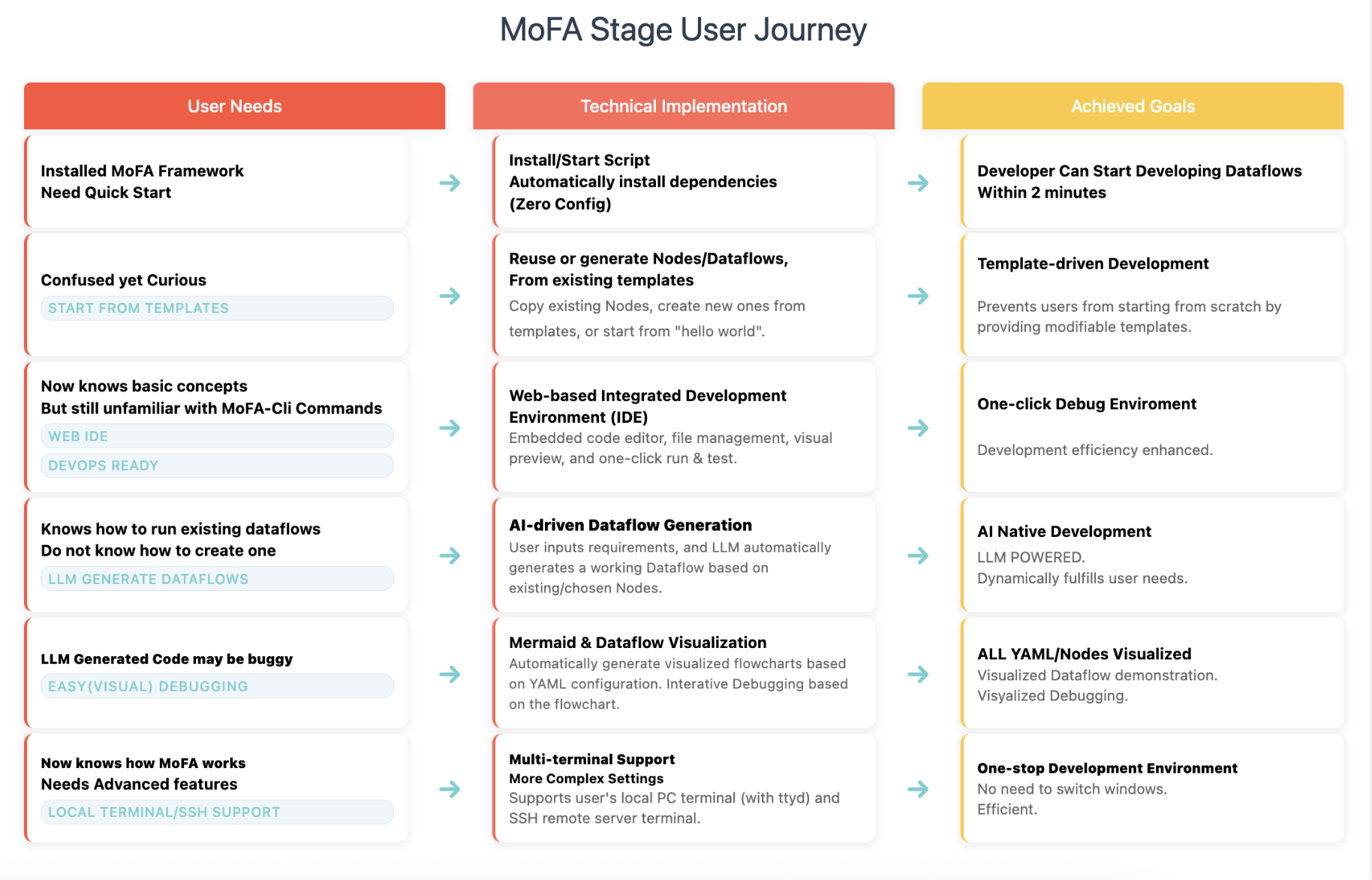Screen dimensions: 1372x880
Task: Click the Technical Implementation column header
Action: (x=684, y=106)
